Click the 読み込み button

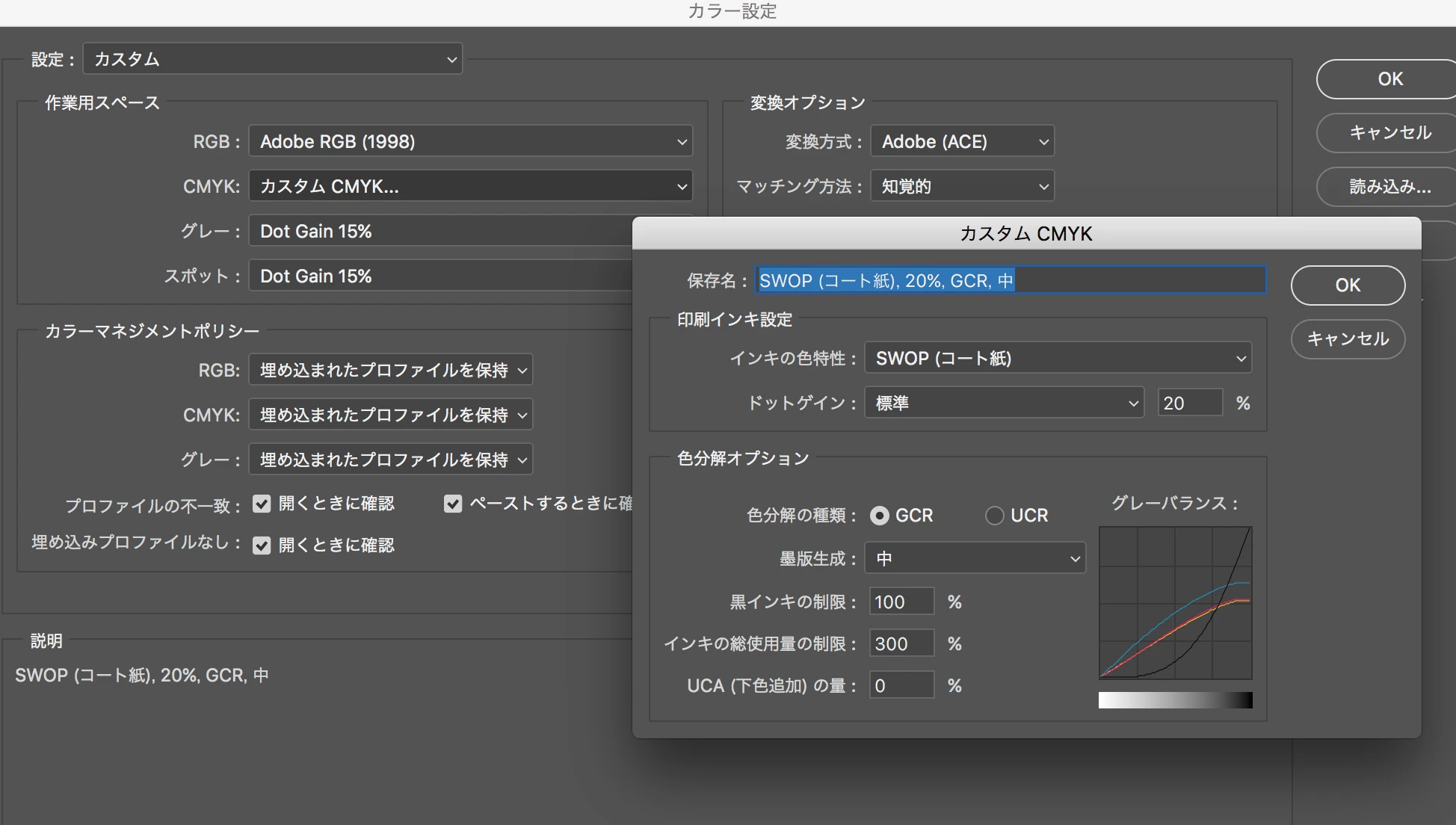(x=1389, y=187)
